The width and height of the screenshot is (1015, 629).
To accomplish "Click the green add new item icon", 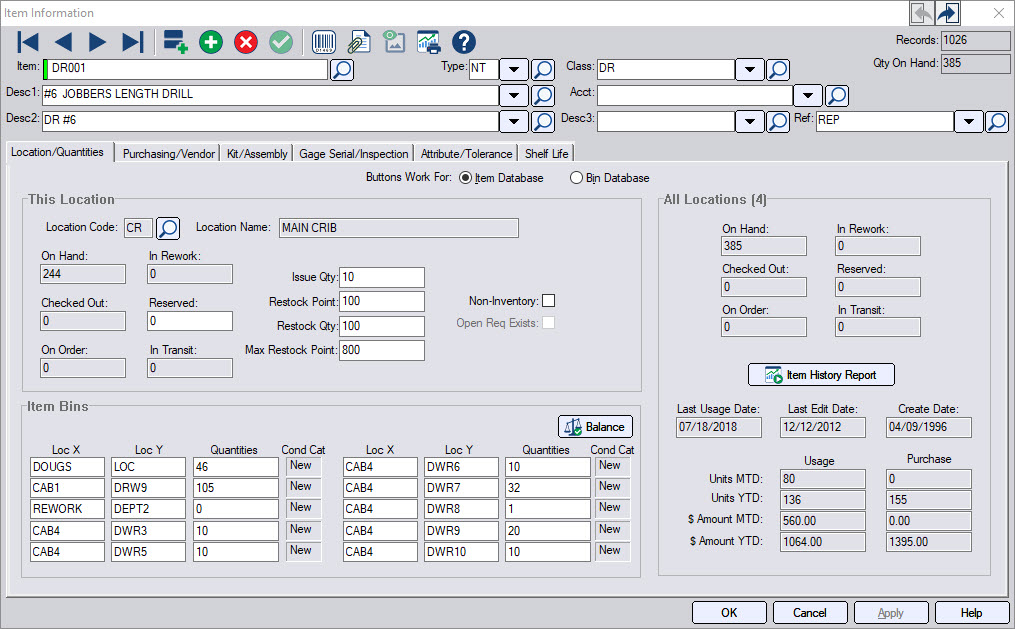I will coord(211,42).
